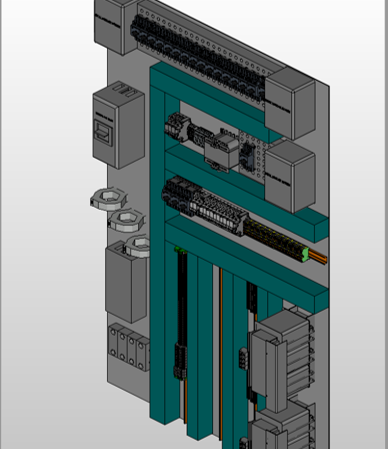Select the gray relay module in second row center
This screenshot has height=449, width=388.
tap(222, 152)
